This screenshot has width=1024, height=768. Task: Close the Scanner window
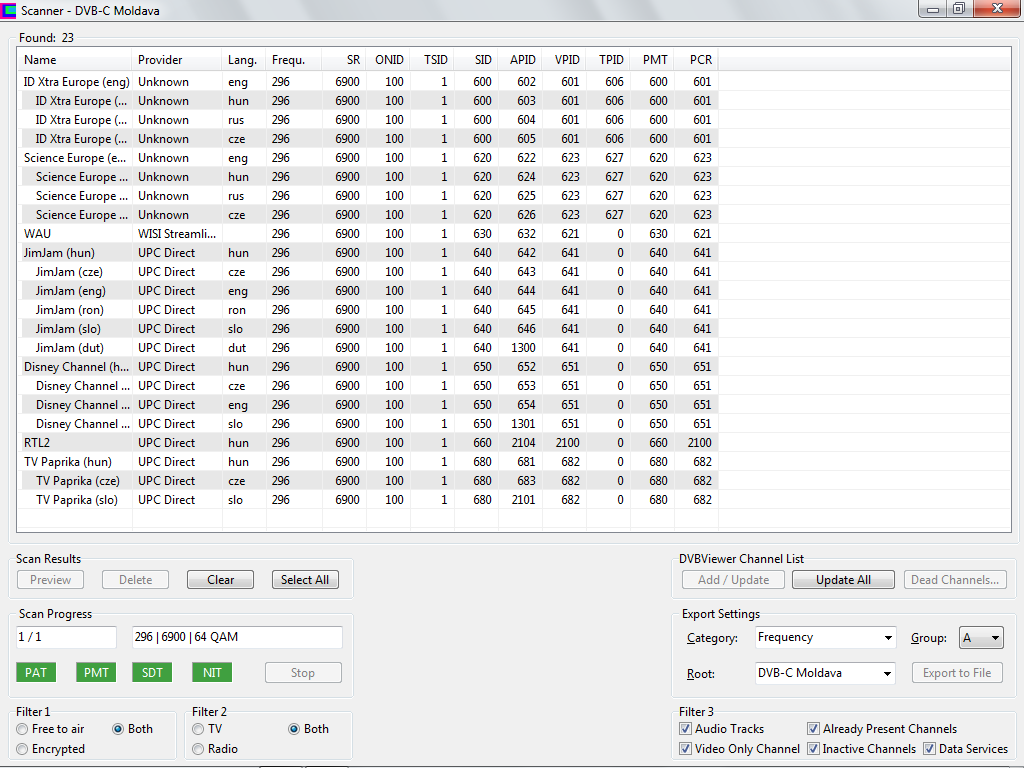click(x=997, y=8)
